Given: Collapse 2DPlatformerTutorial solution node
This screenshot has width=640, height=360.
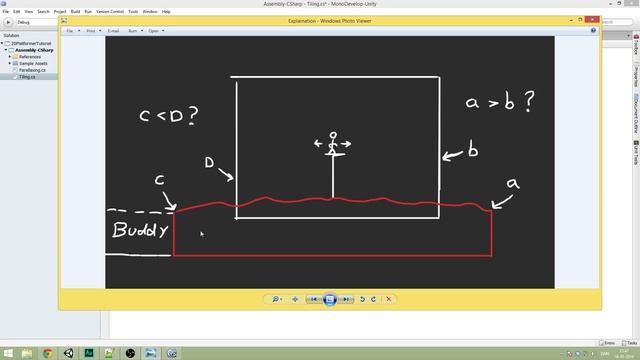Looking at the screenshot, I should point(2,43).
